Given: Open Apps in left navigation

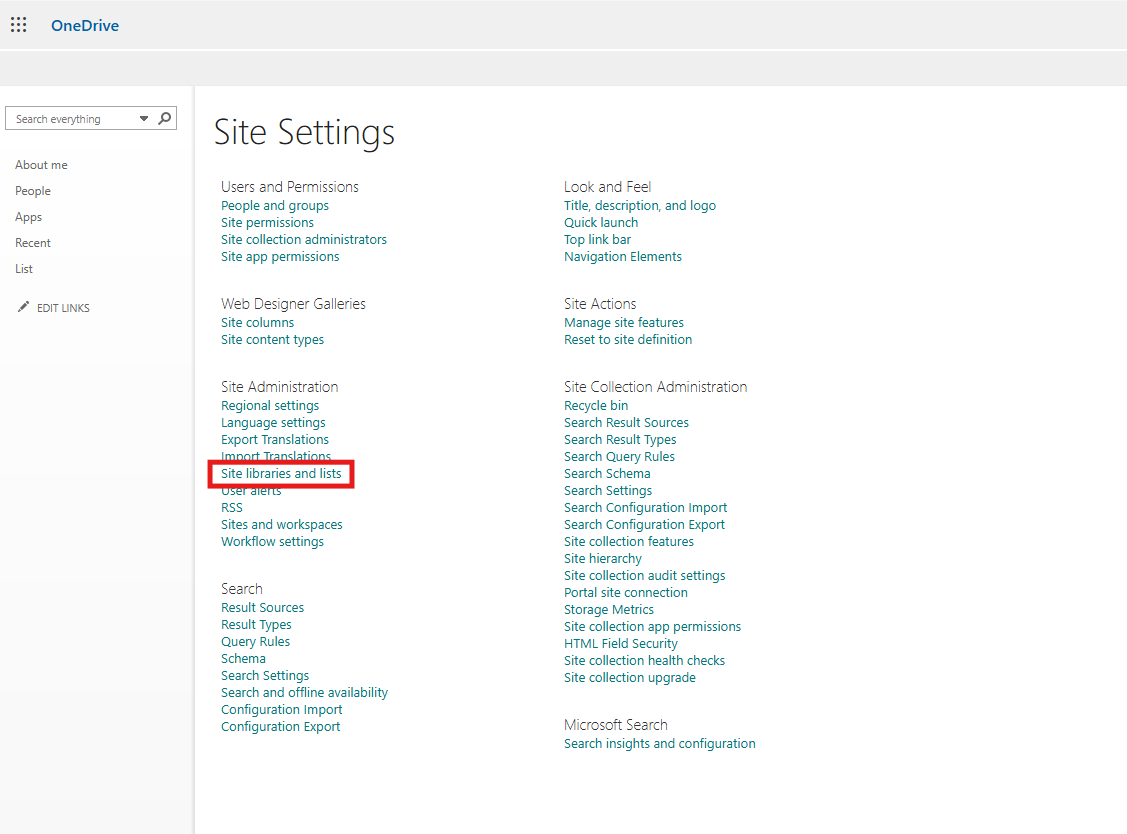Looking at the screenshot, I should 29,216.
